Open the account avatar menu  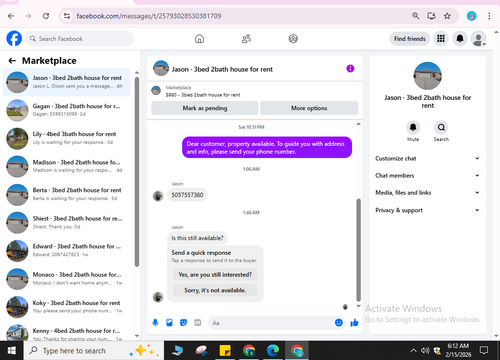tap(478, 39)
